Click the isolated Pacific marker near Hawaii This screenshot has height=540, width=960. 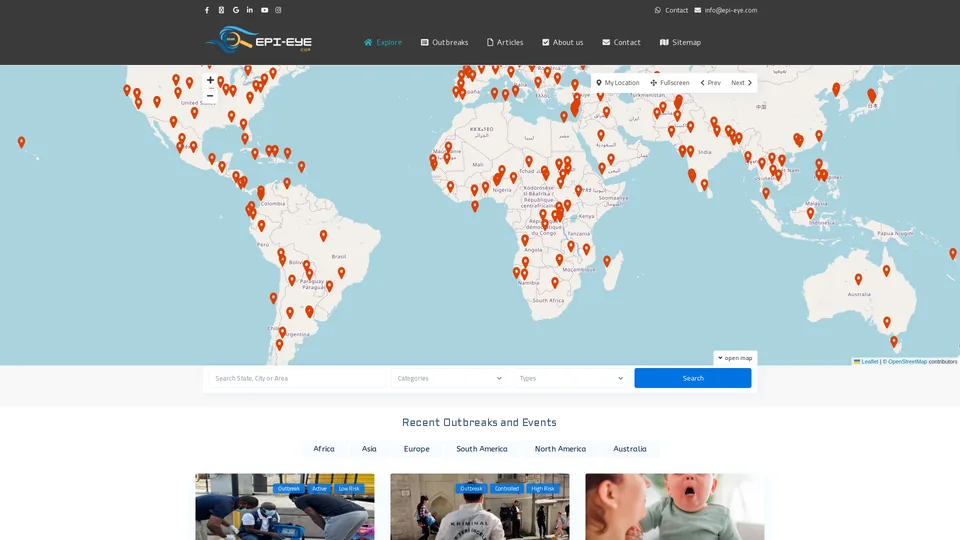tap(21, 142)
